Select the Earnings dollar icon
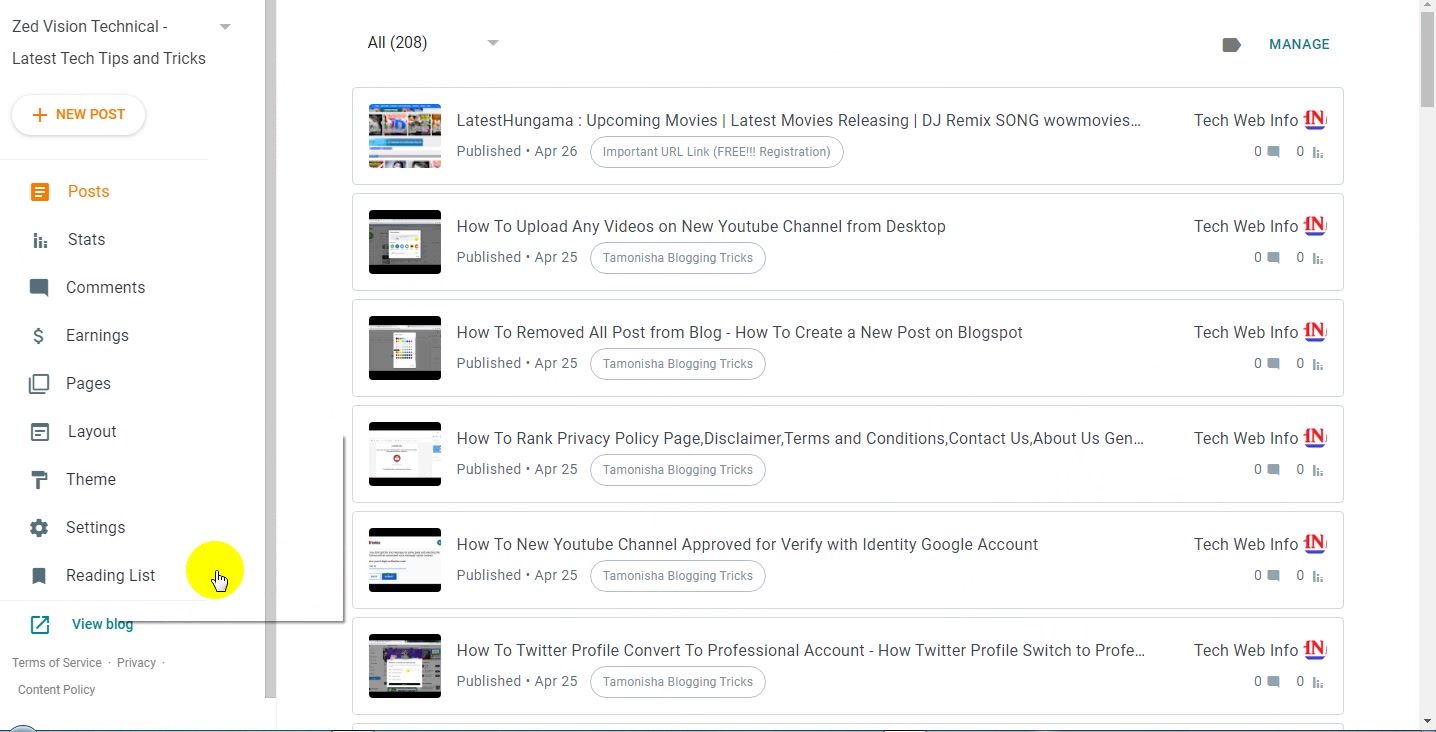The width and height of the screenshot is (1436, 732). coord(39,336)
